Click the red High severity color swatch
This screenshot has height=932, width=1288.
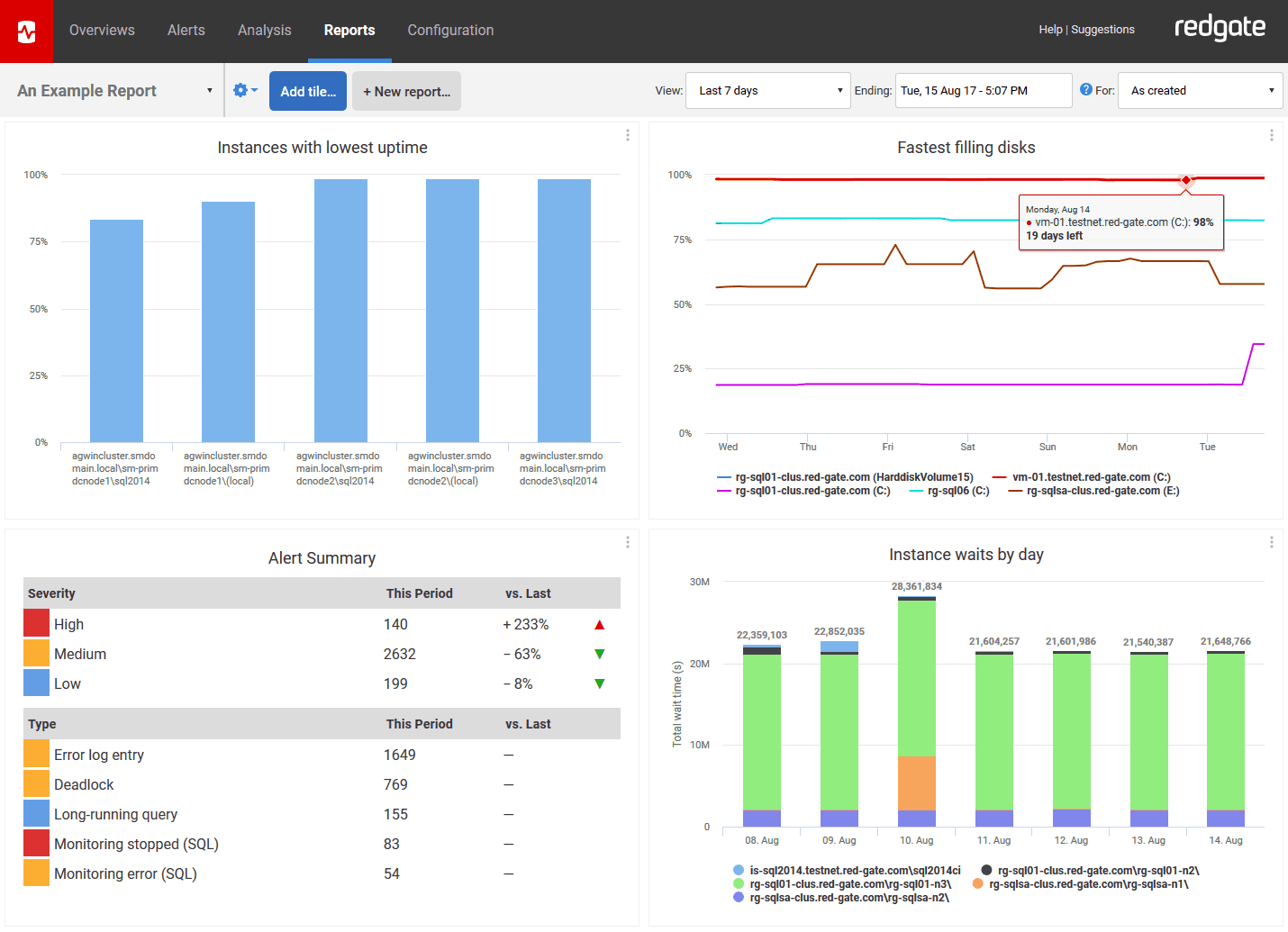tap(37, 623)
